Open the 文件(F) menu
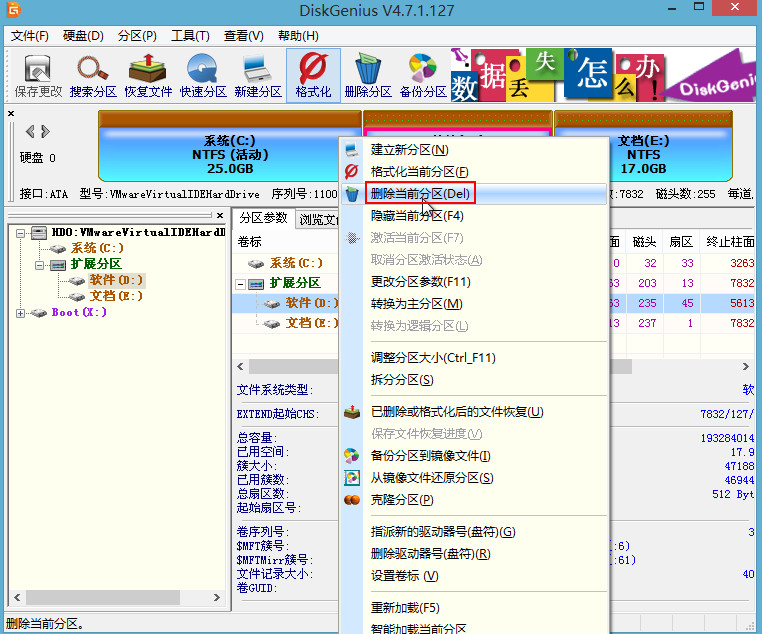Image resolution: width=762 pixels, height=634 pixels. click(x=30, y=36)
